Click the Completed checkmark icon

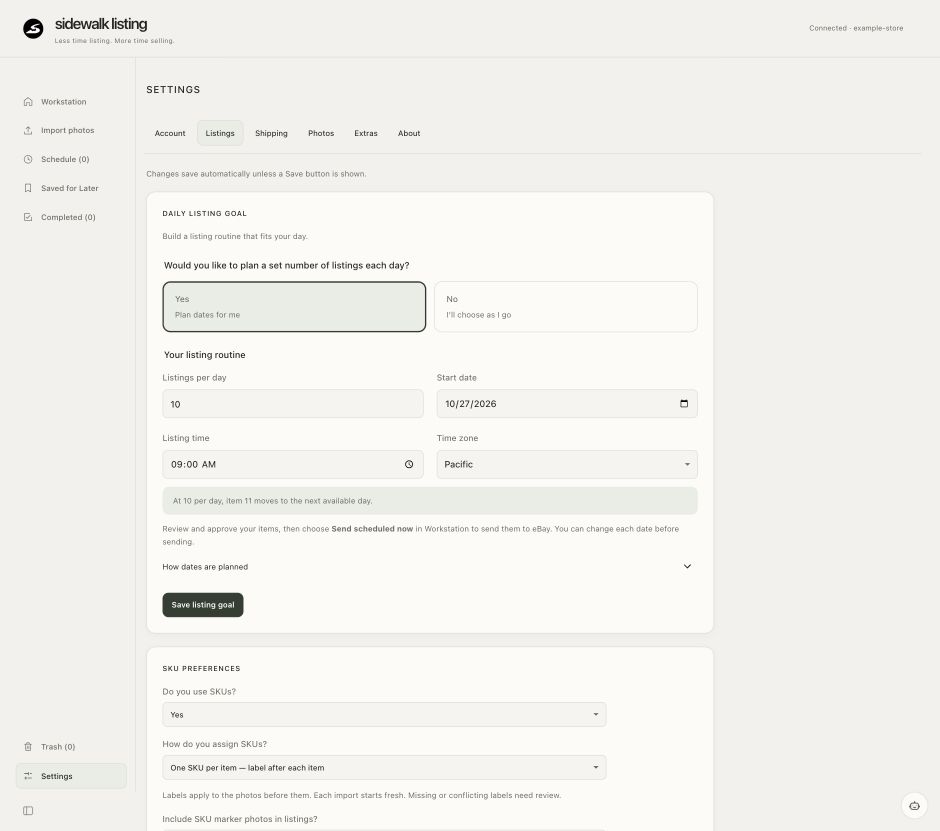click(x=28, y=217)
